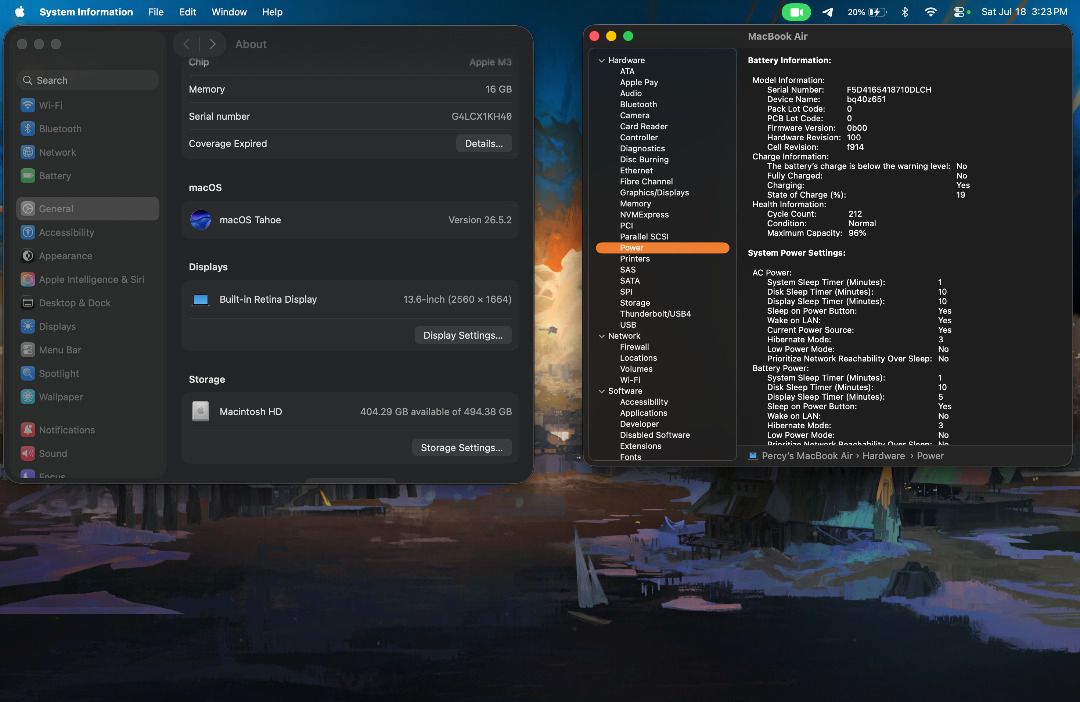Click the Apple Intelligence & Siri icon
The width and height of the screenshot is (1080, 702).
pos(28,279)
